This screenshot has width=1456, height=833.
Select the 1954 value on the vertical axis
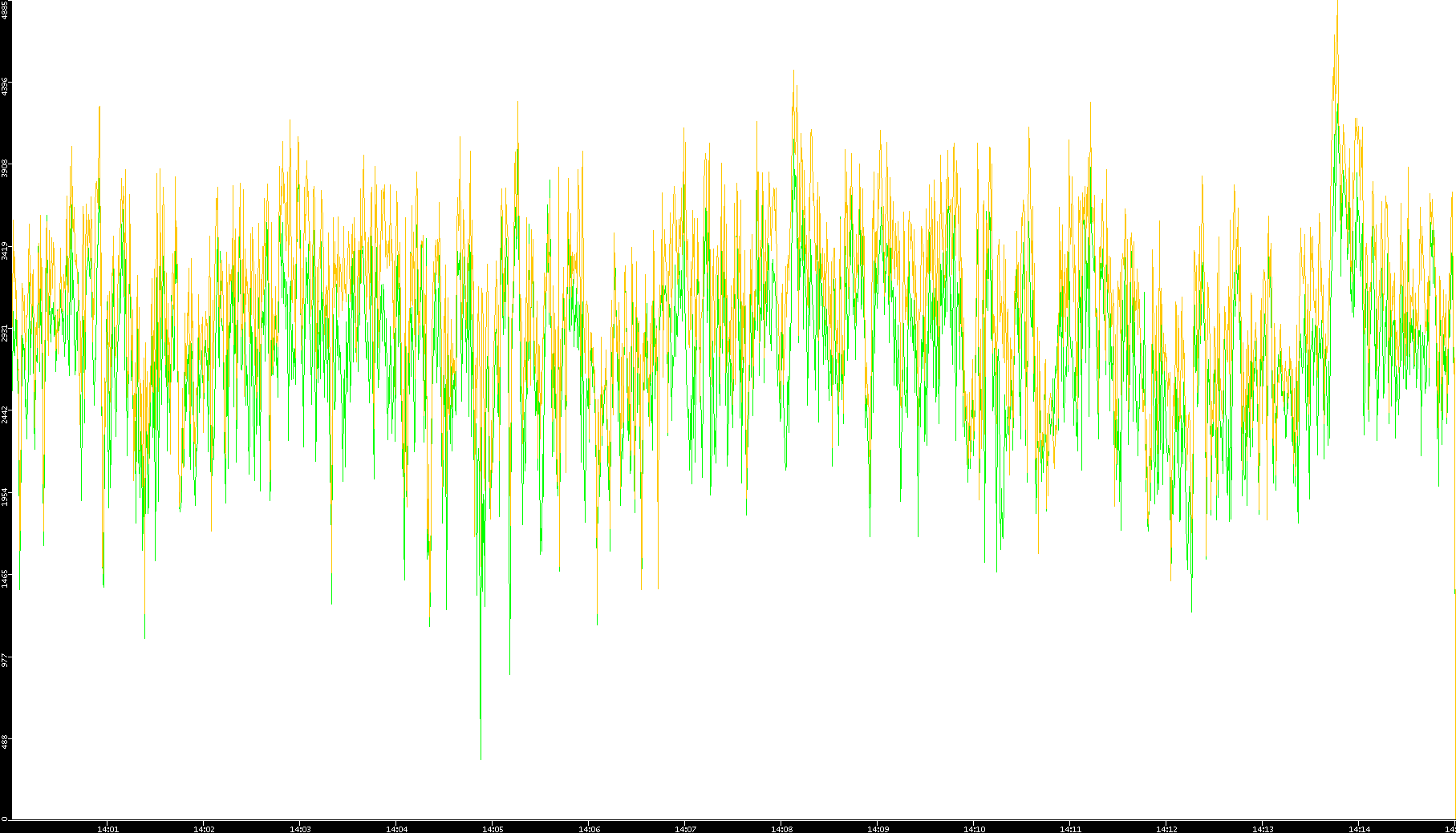(5, 496)
